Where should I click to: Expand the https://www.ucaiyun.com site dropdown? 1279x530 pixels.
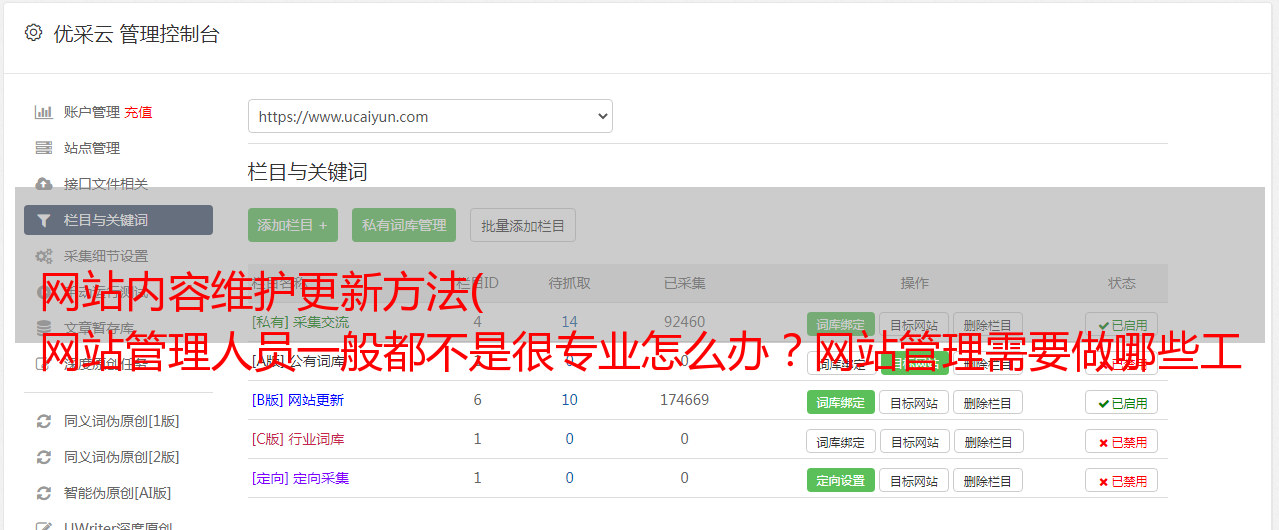click(430, 116)
